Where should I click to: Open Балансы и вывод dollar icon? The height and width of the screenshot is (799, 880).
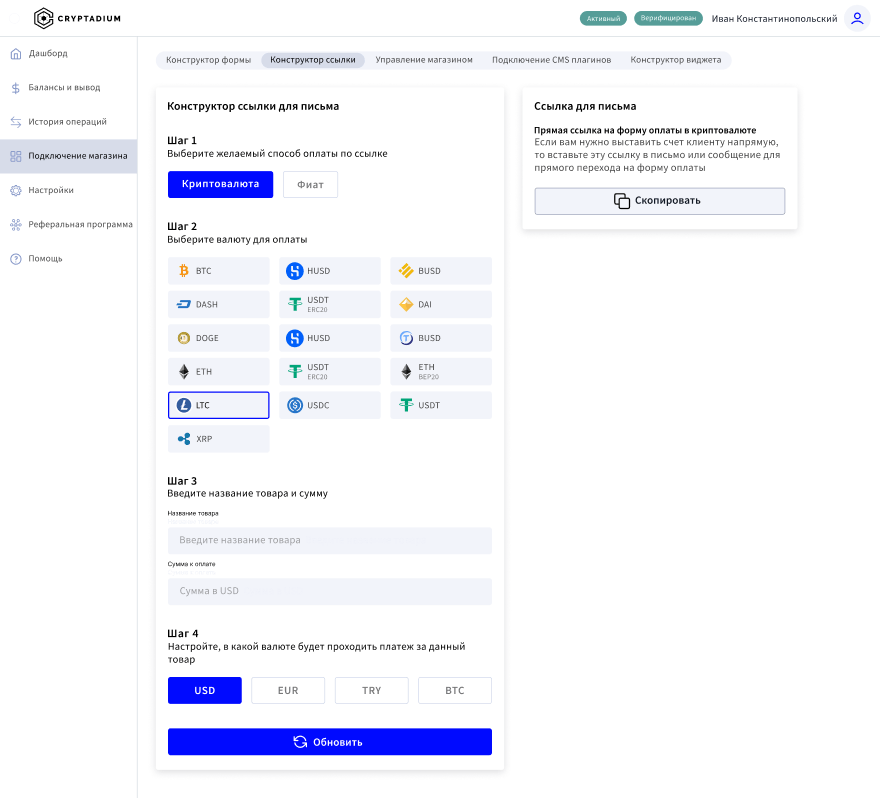(16, 88)
